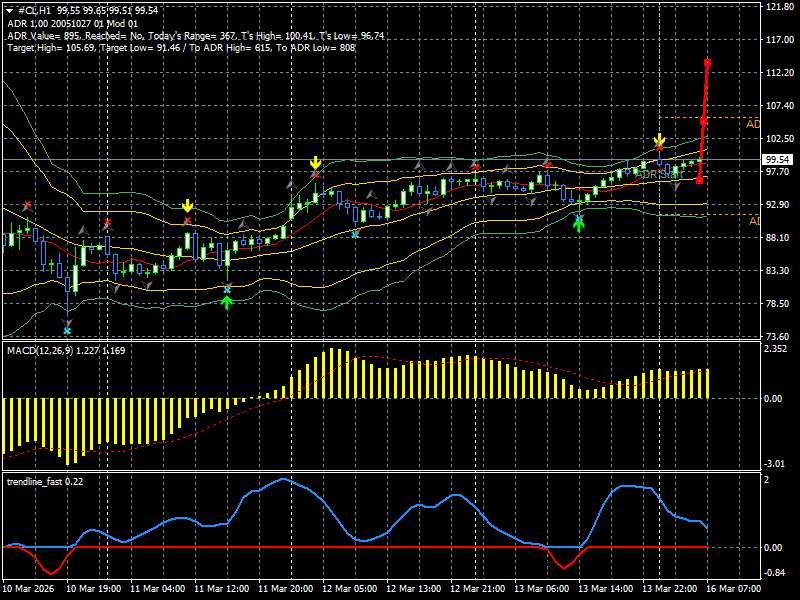Image resolution: width=800 pixels, height=600 pixels.
Task: Click the yellow arrow marker near 11 Mar 04:00
Action: 188,207
